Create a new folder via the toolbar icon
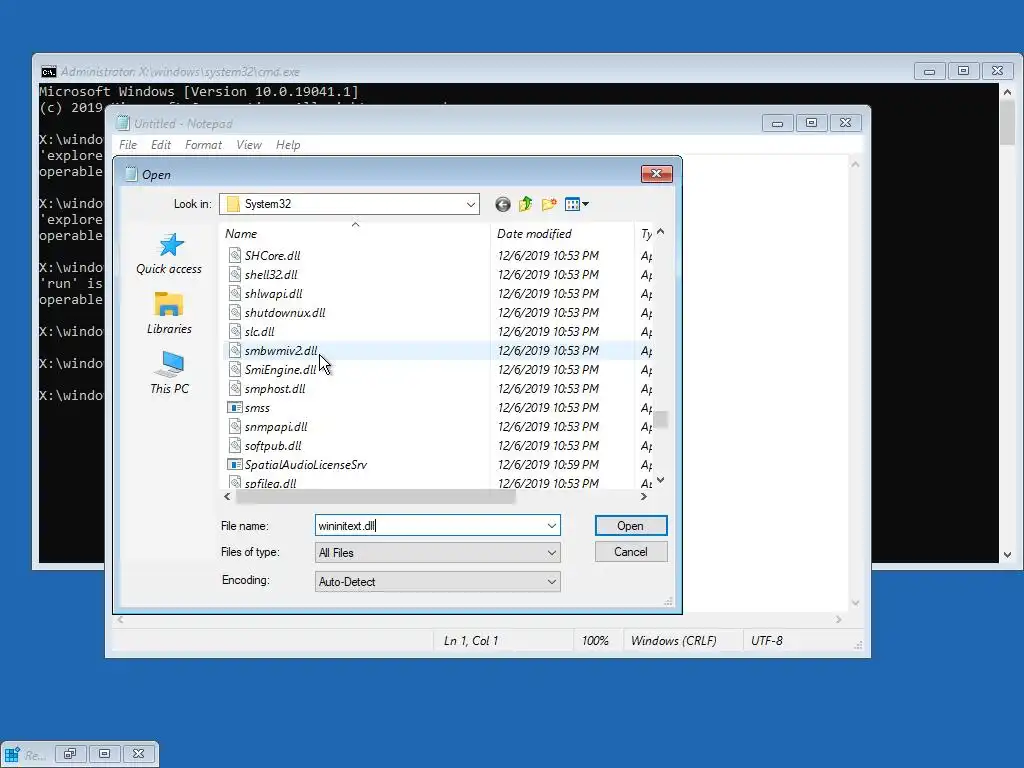This screenshot has height=768, width=1024. pos(549,204)
